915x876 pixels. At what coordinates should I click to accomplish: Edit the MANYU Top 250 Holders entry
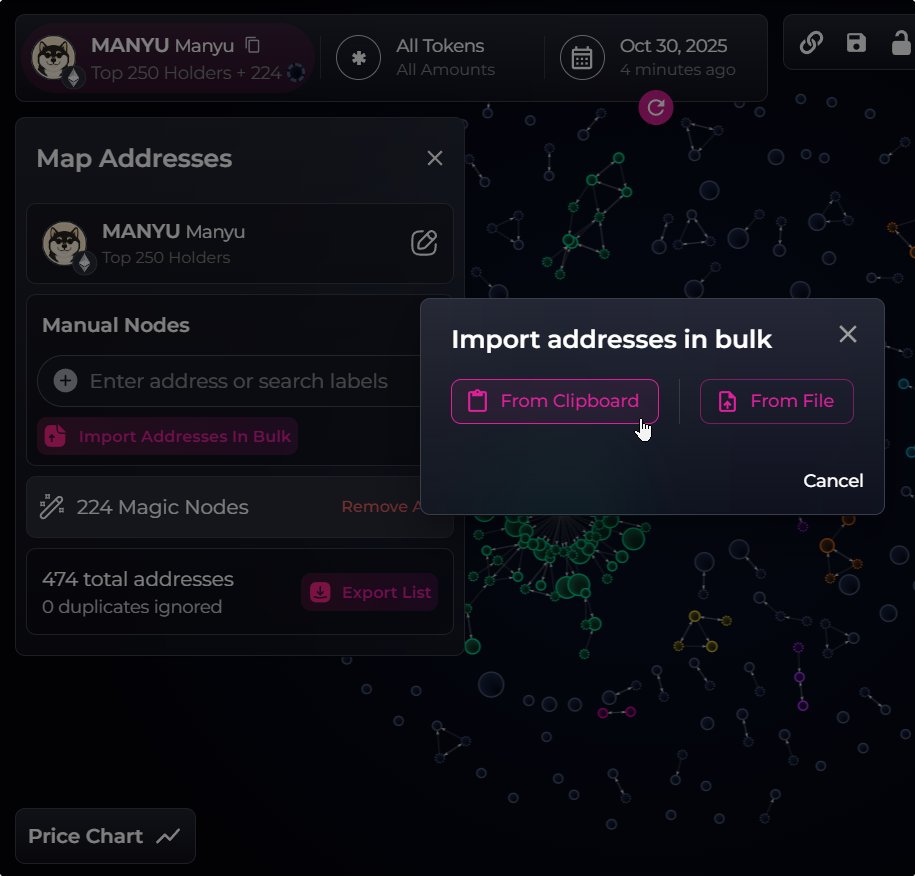(x=424, y=243)
